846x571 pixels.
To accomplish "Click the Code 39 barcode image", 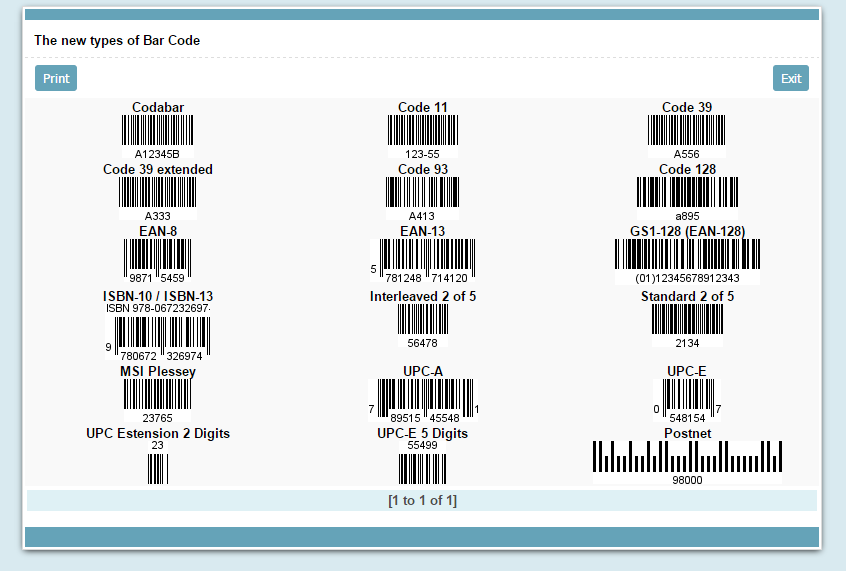I will point(687,131).
